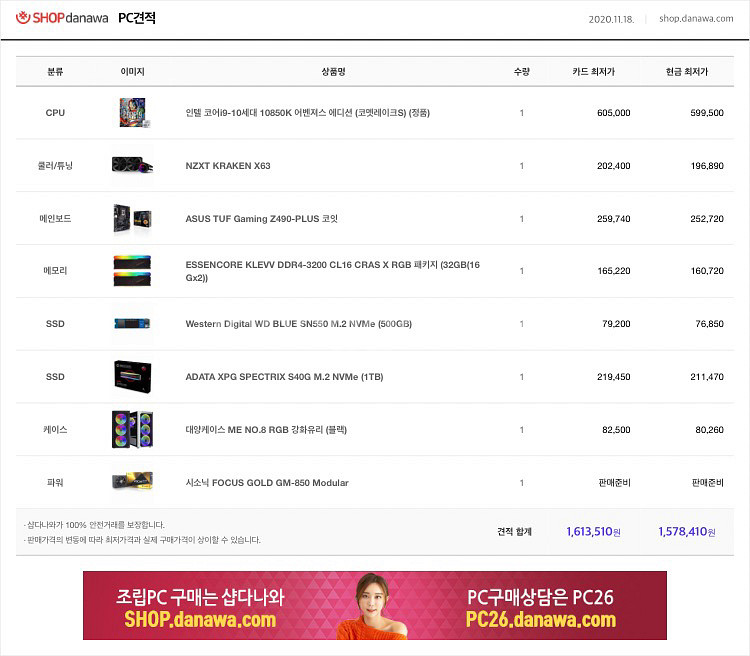
Task: Click the 메인보드 category cell
Action: pyautogui.click(x=55, y=219)
